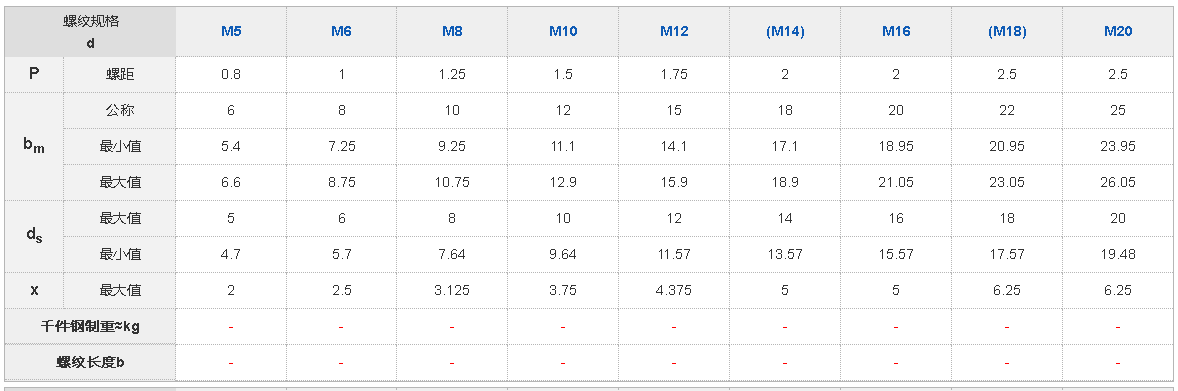Viewport: 1178px width, 391px height.
Task: Open the (M18) thread size link
Action: [x=1007, y=32]
